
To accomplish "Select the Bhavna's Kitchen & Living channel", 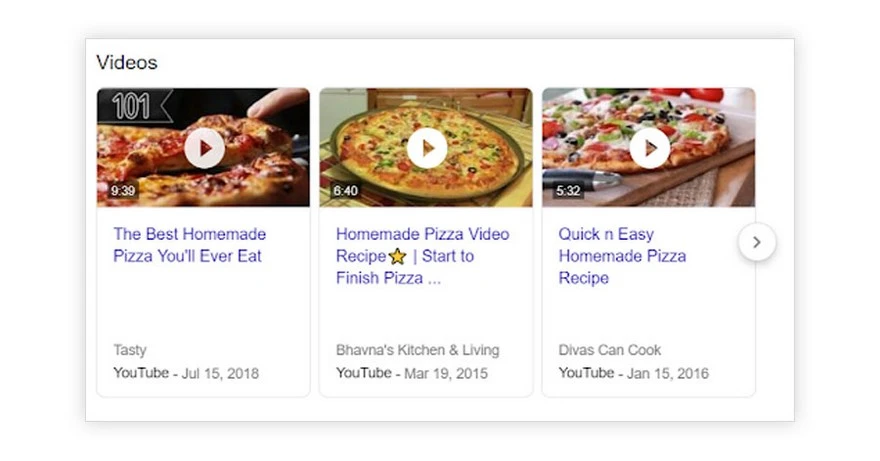I will tap(417, 350).
